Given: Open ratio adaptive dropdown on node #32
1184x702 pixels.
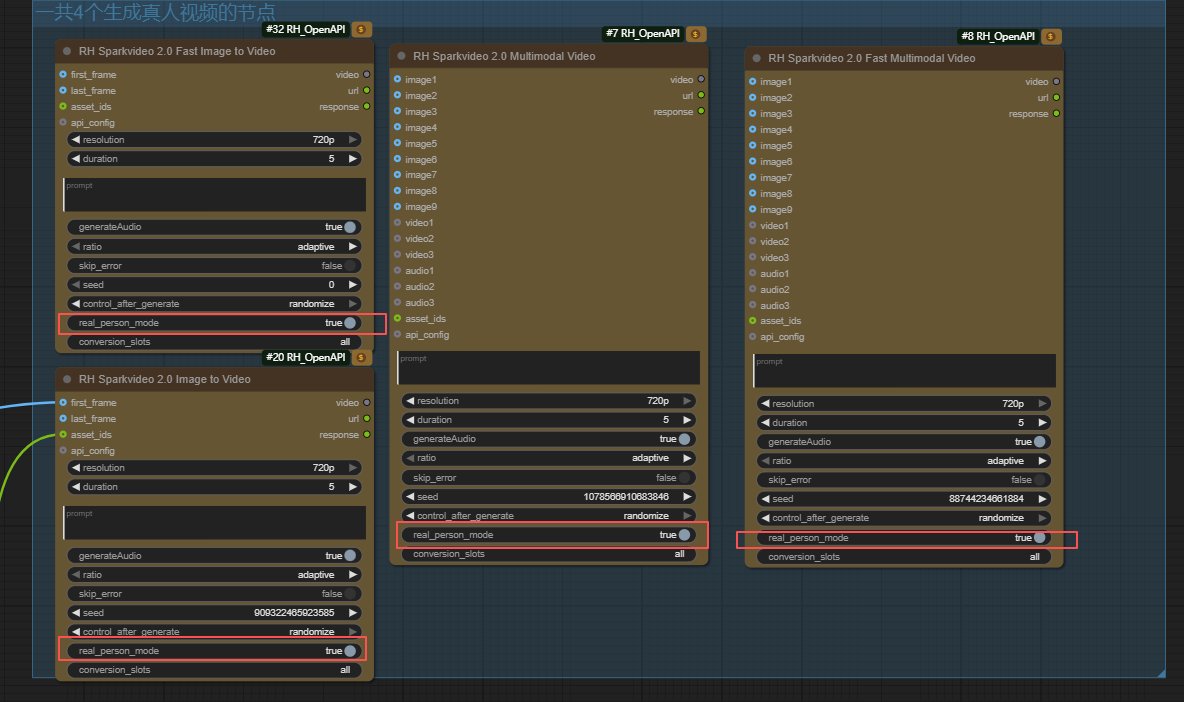Looking at the screenshot, I should (214, 247).
